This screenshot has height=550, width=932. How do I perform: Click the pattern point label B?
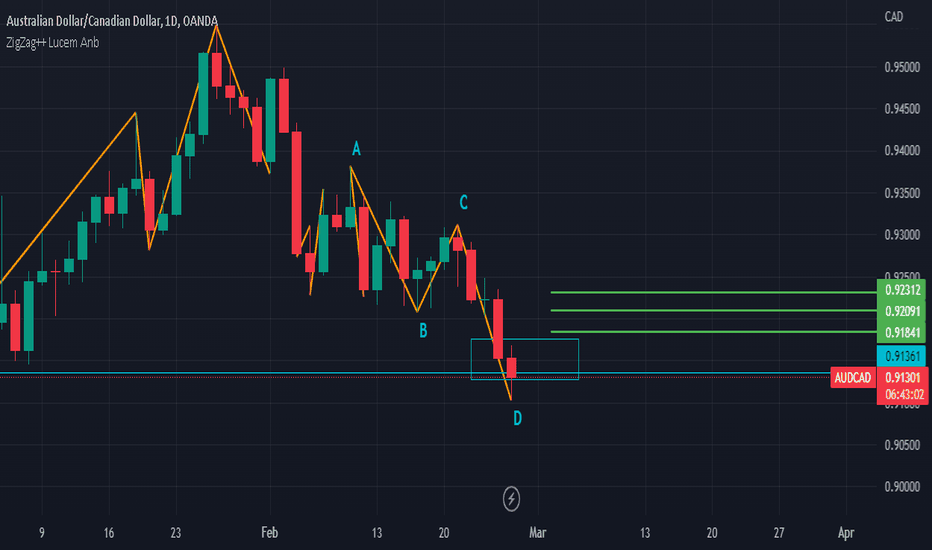[423, 331]
